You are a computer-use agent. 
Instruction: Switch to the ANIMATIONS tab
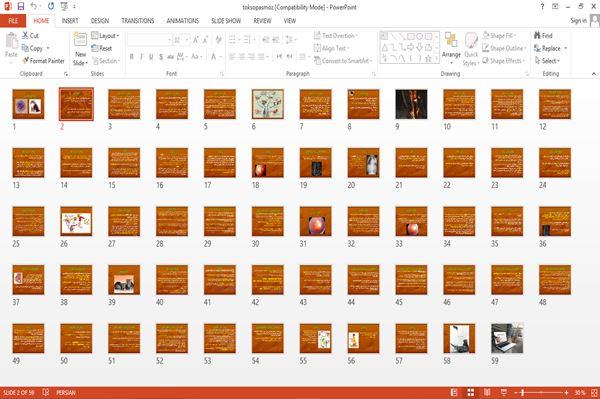pos(183,21)
